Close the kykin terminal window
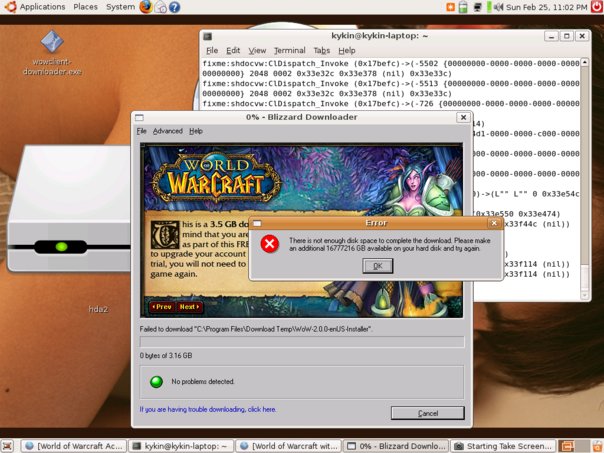The width and height of the screenshot is (604, 453). coord(582,37)
